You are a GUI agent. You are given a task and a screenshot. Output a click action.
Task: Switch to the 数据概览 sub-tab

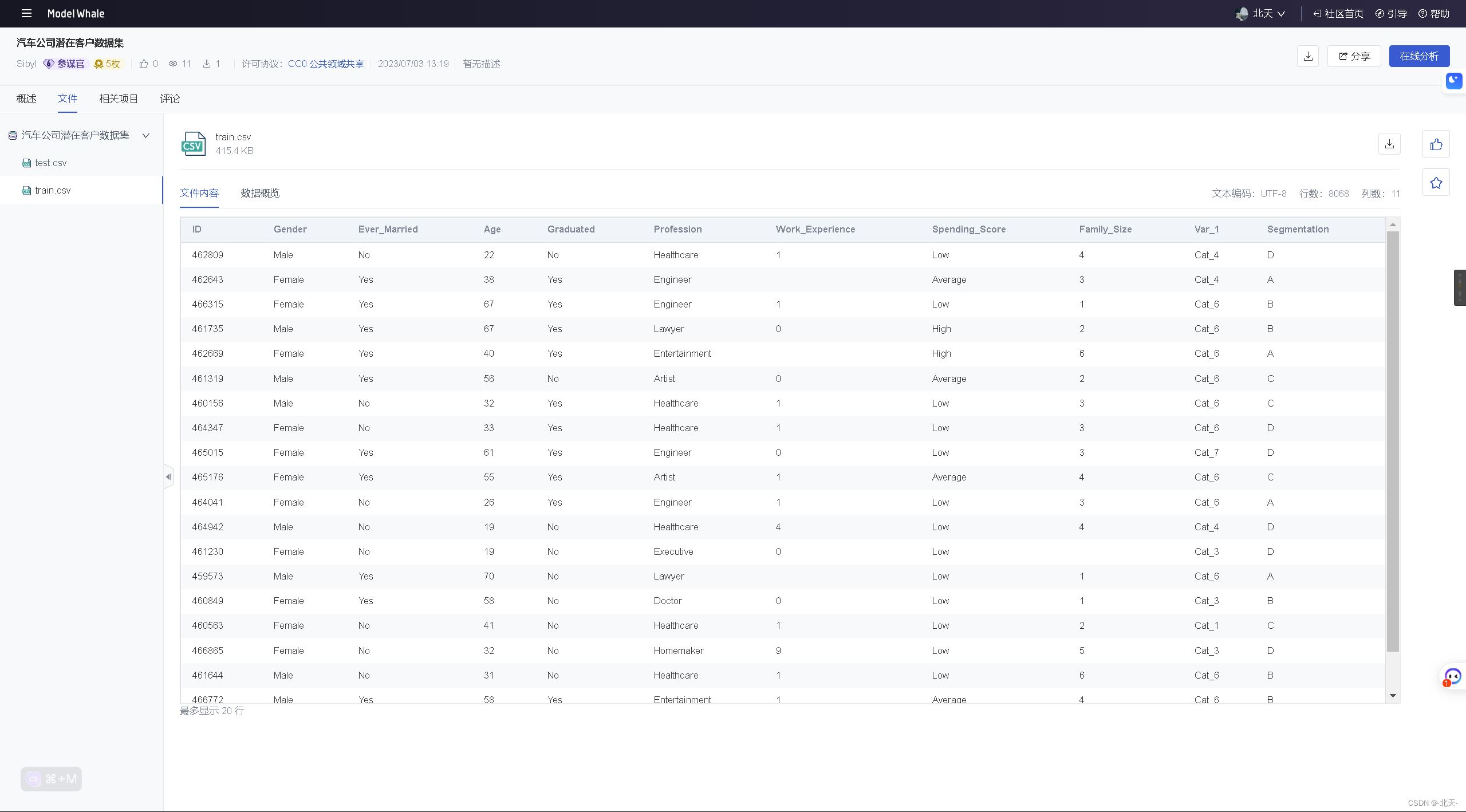(260, 193)
